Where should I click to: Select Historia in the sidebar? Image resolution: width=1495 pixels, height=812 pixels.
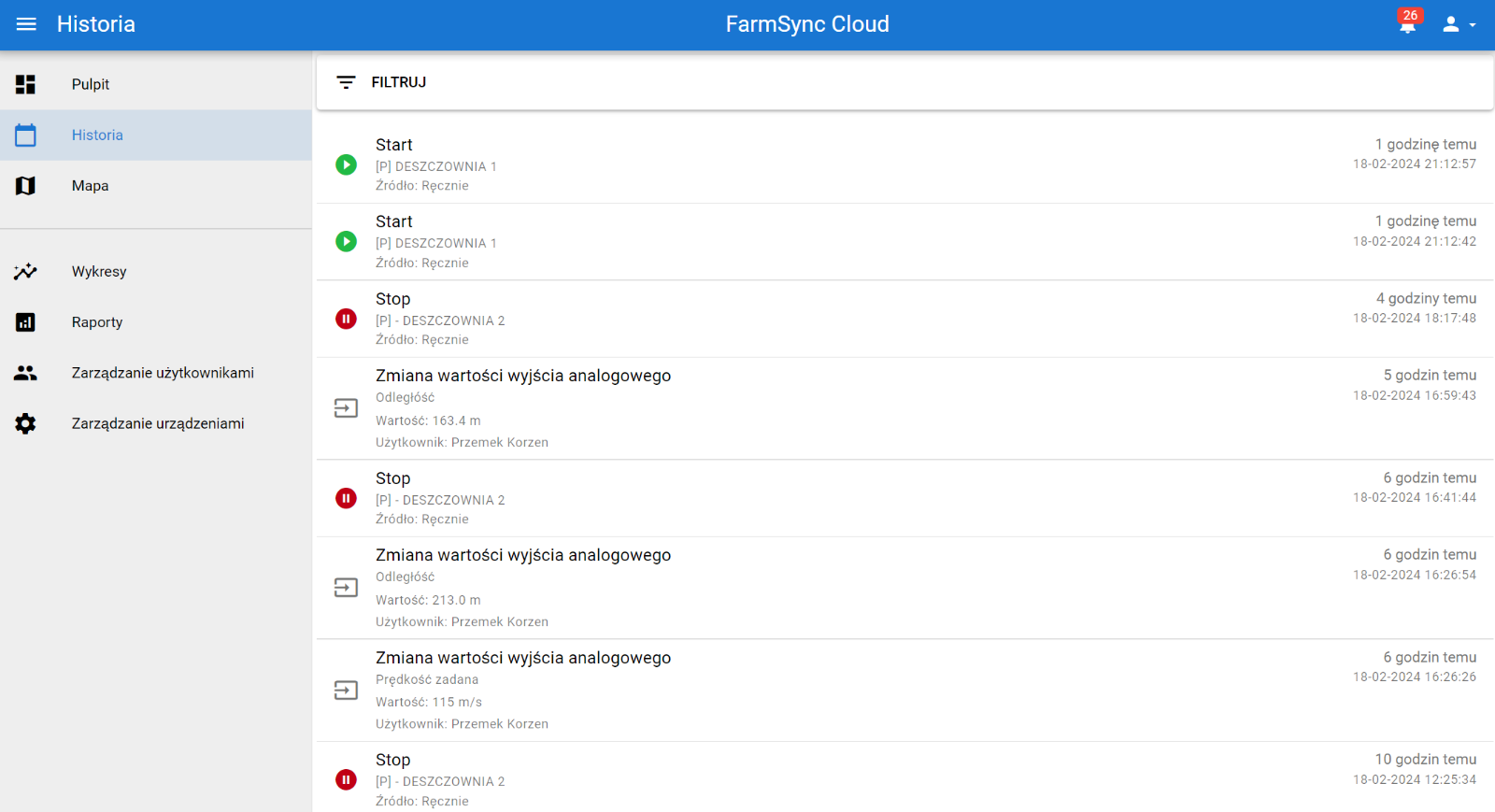point(97,135)
